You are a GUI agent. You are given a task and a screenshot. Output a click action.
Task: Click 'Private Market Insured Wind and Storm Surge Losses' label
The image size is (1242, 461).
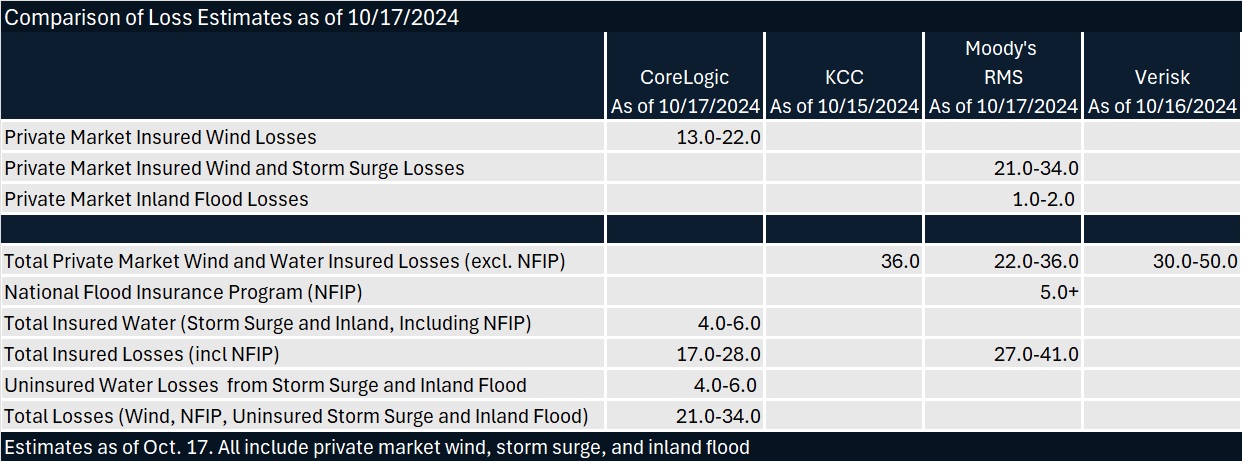[234, 168]
